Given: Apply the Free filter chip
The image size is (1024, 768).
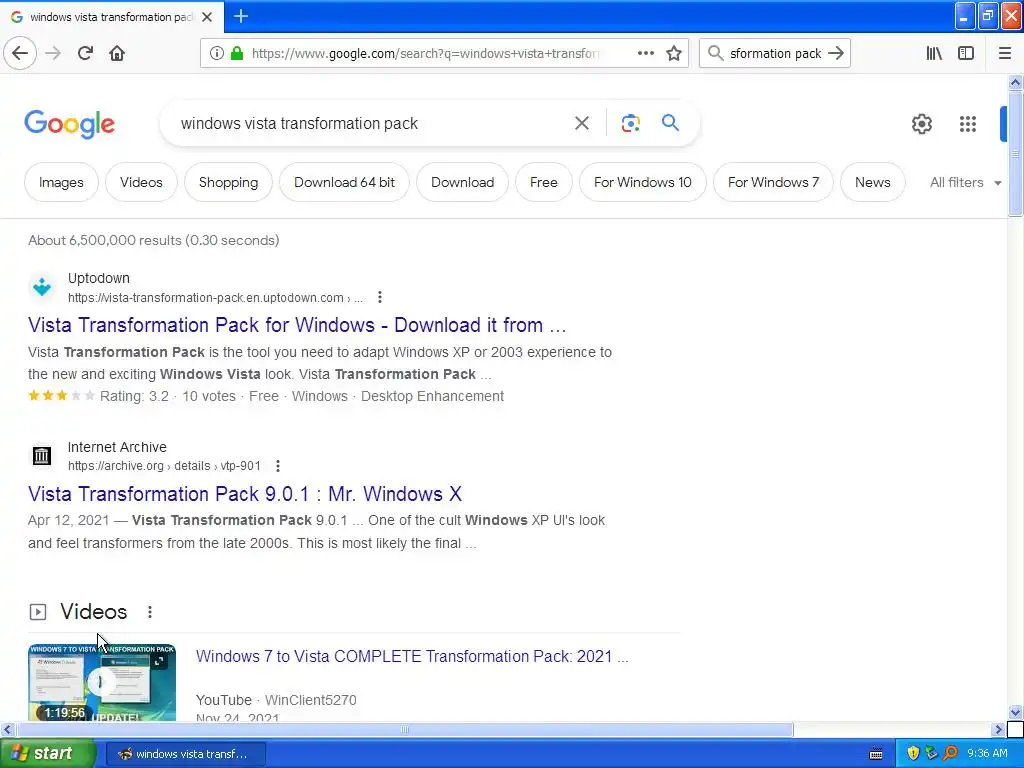Looking at the screenshot, I should click(x=543, y=182).
